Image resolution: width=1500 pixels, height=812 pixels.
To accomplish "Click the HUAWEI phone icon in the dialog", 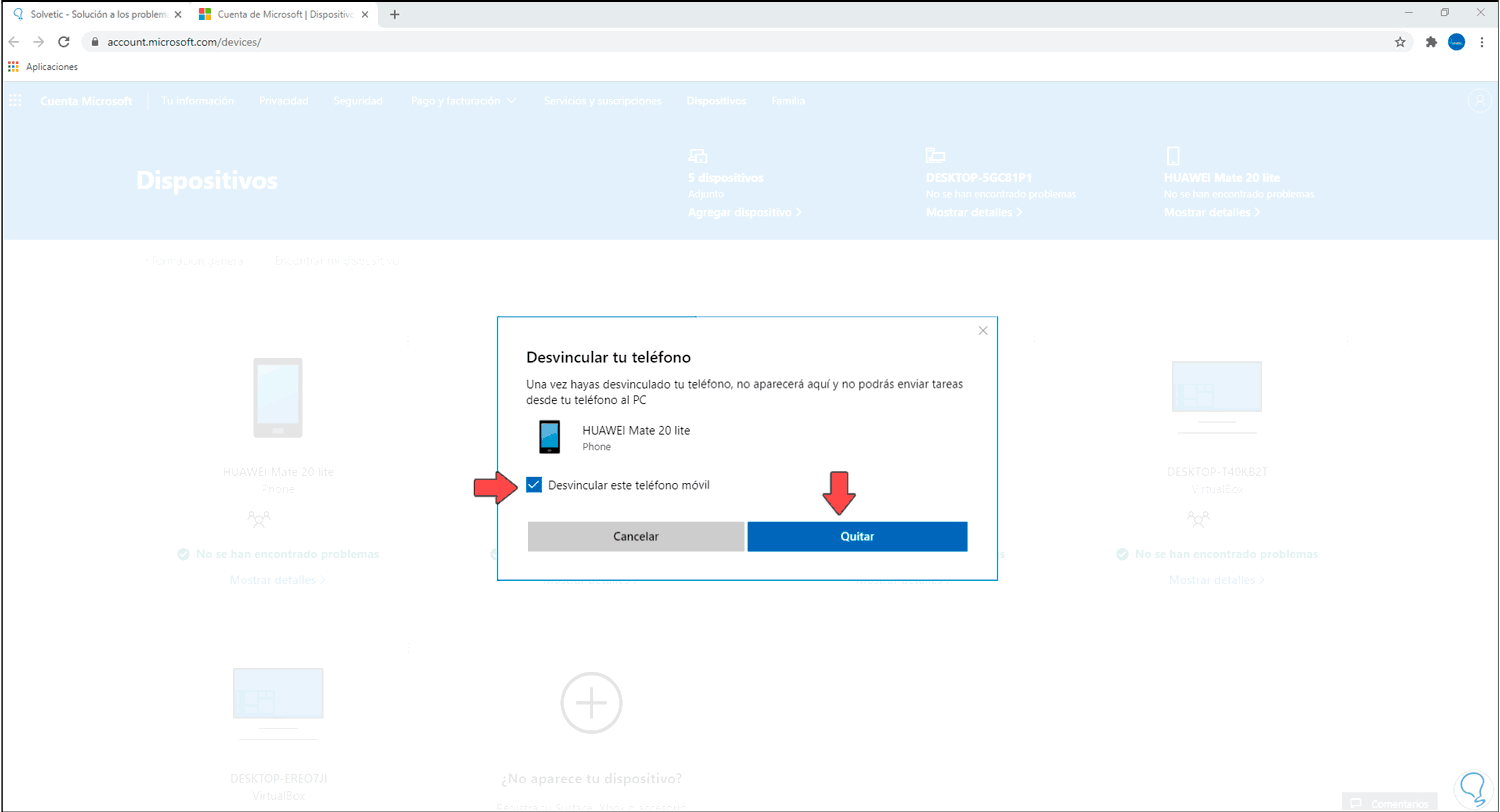I will 549,437.
